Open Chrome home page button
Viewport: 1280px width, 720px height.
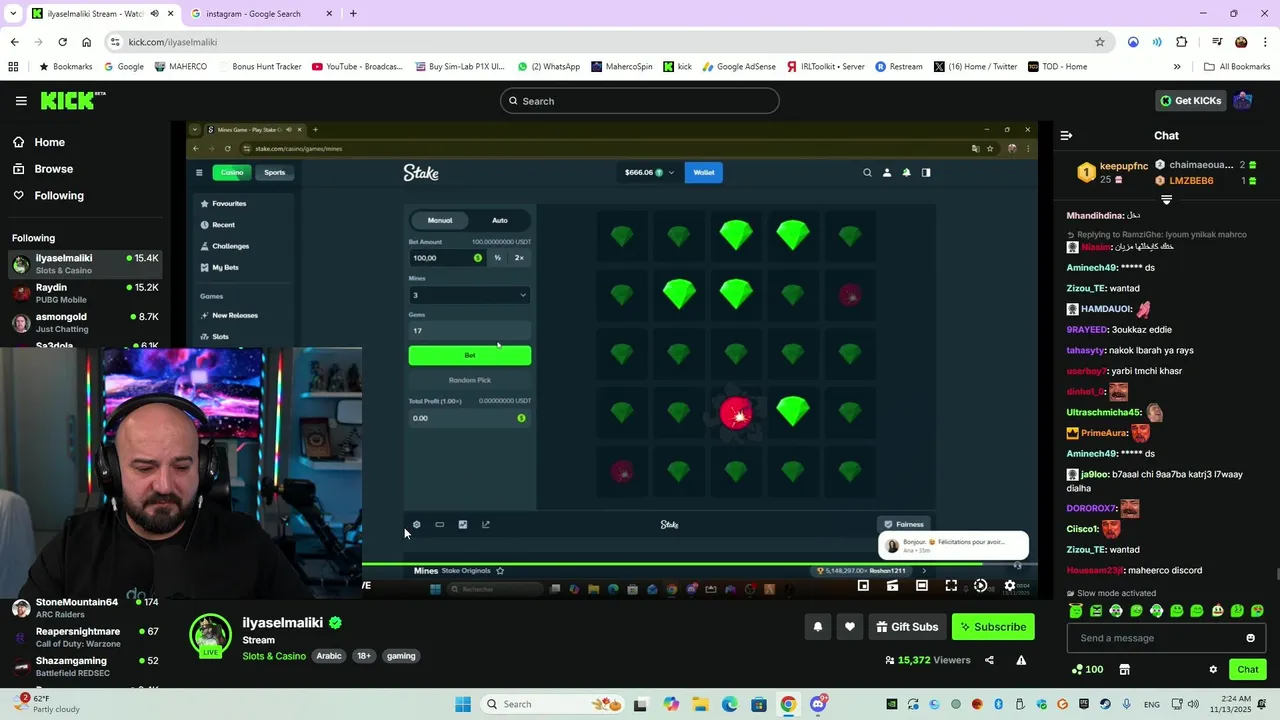[x=87, y=42]
